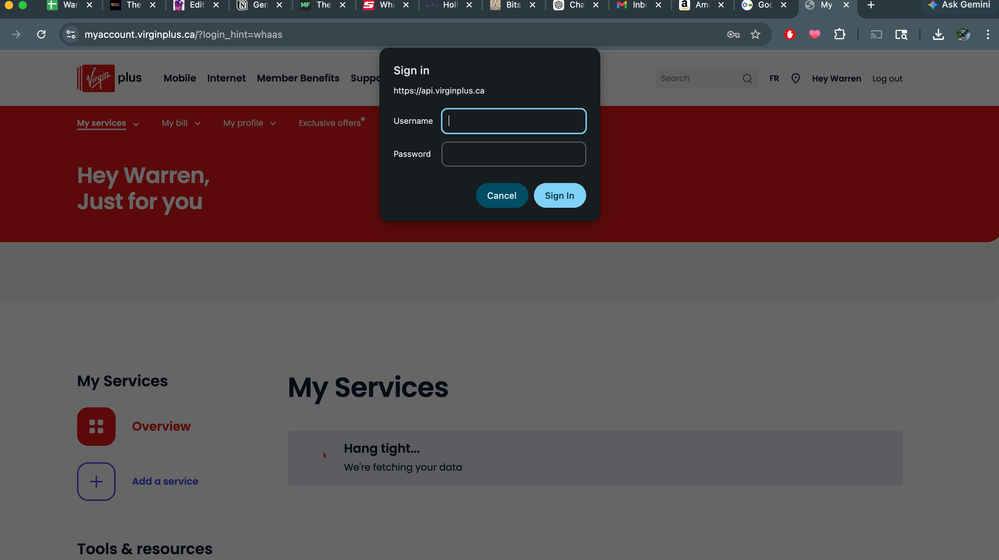The width and height of the screenshot is (999, 560).
Task: Click the red ad blocker extension icon
Action: coord(789,34)
